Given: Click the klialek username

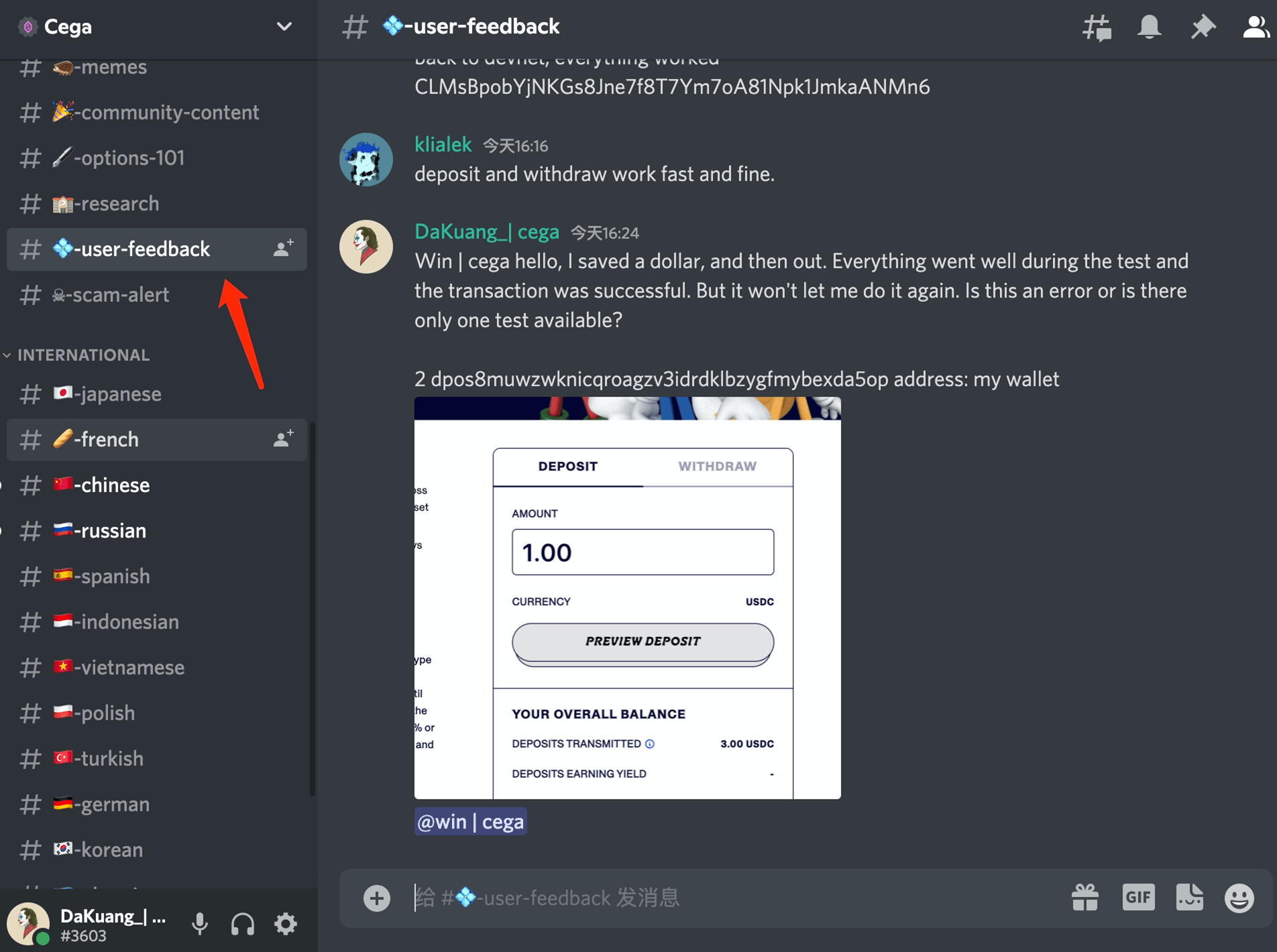Looking at the screenshot, I should point(443,144).
